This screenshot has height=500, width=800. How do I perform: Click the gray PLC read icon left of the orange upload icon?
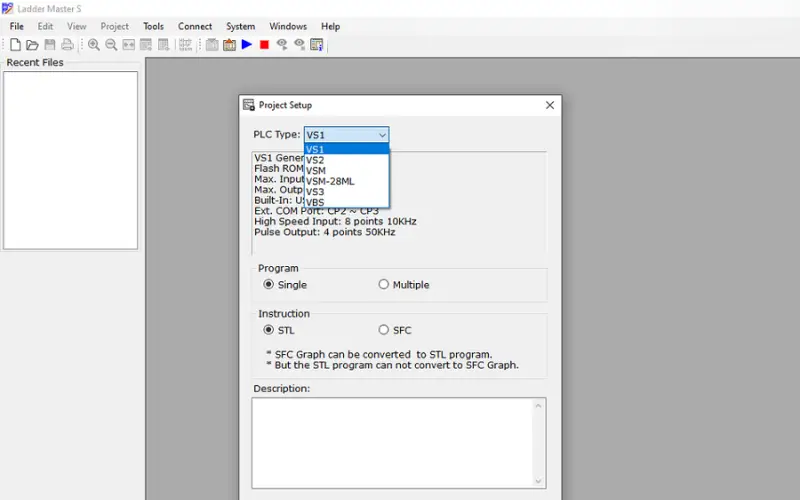point(212,45)
